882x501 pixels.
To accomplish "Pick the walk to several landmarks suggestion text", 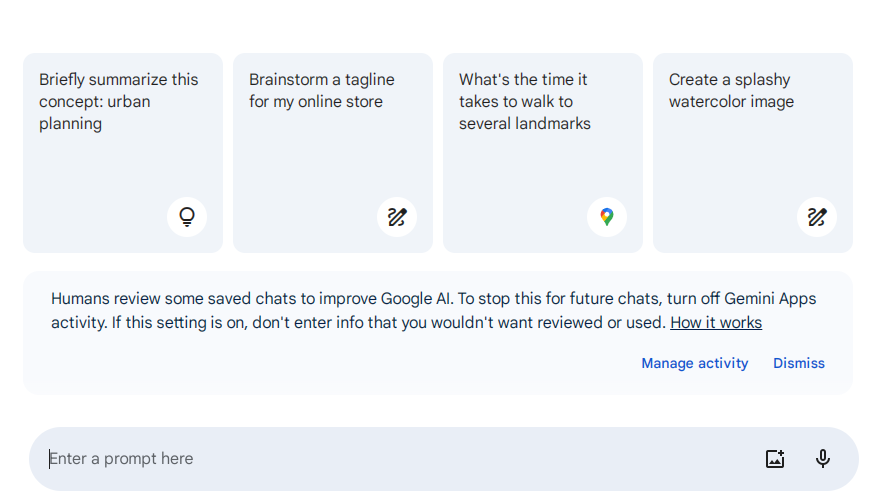I will [524, 101].
